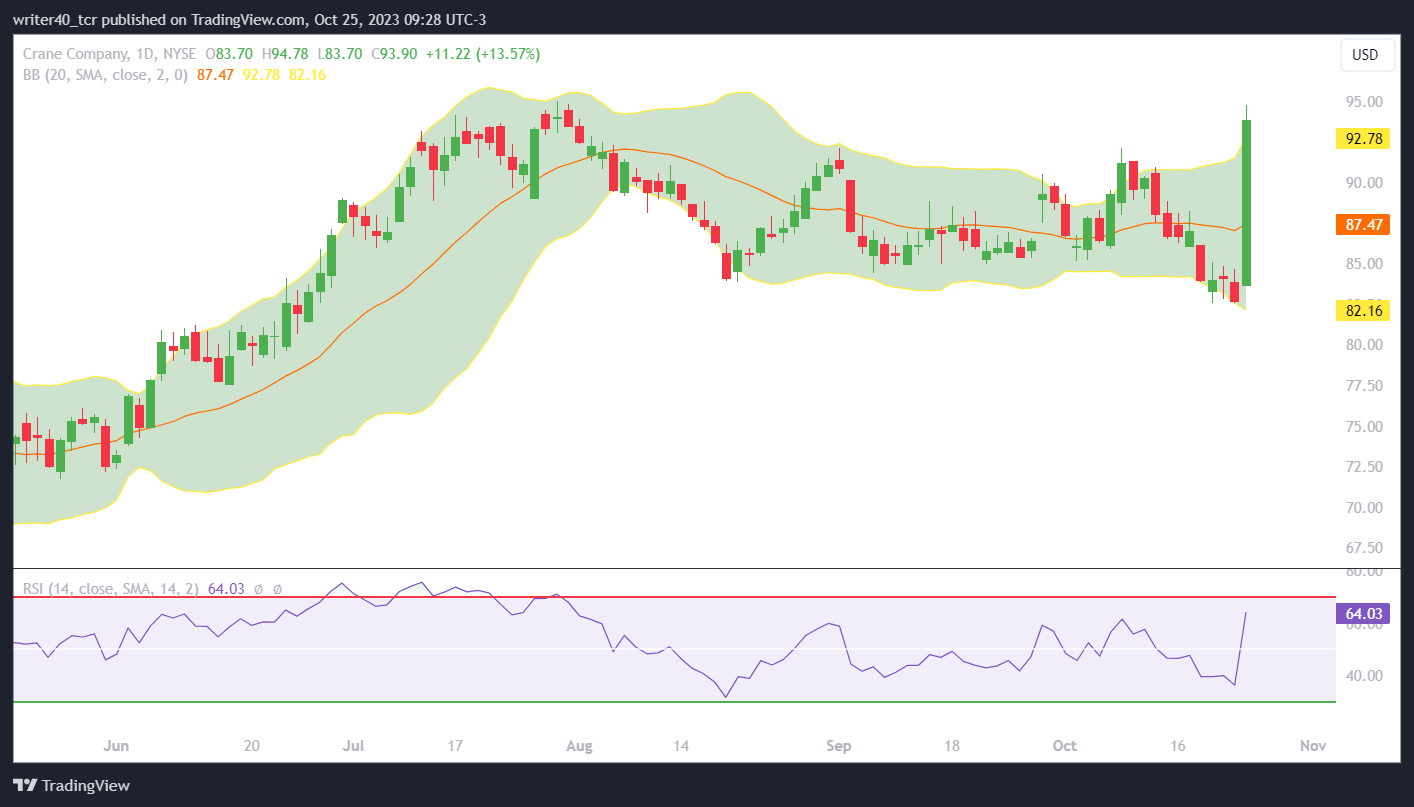Click the Oct label on the time axis

click(1065, 746)
